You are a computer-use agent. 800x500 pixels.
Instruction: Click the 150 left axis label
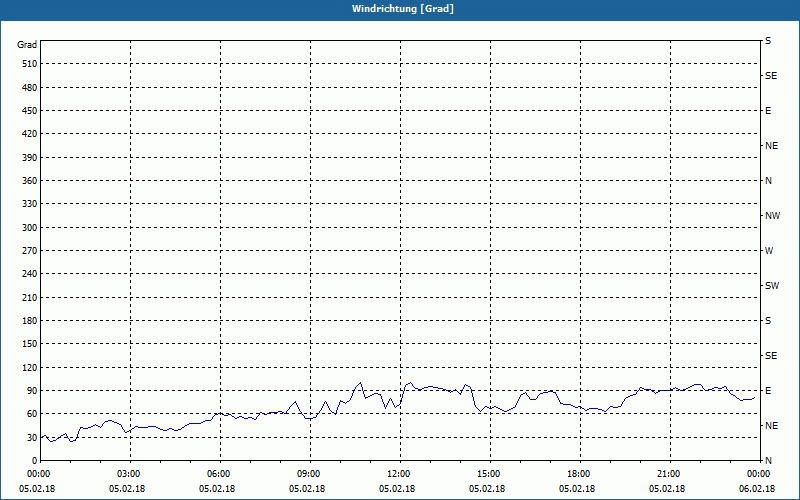pyautogui.click(x=30, y=344)
